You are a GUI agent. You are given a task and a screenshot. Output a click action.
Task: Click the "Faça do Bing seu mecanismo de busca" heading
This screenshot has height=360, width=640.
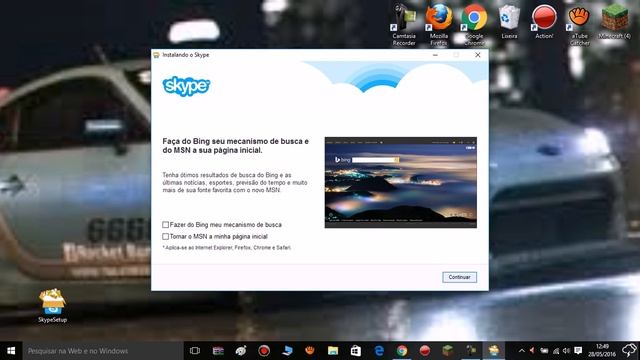pyautogui.click(x=236, y=146)
